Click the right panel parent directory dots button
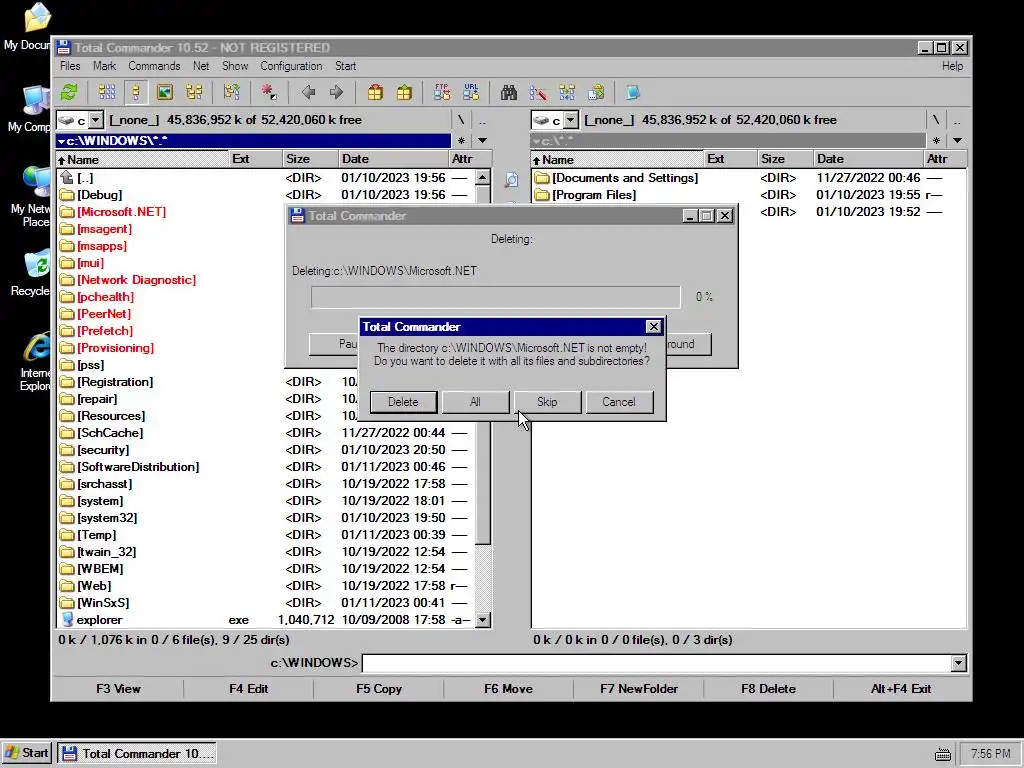The image size is (1024, 768). [x=957, y=120]
